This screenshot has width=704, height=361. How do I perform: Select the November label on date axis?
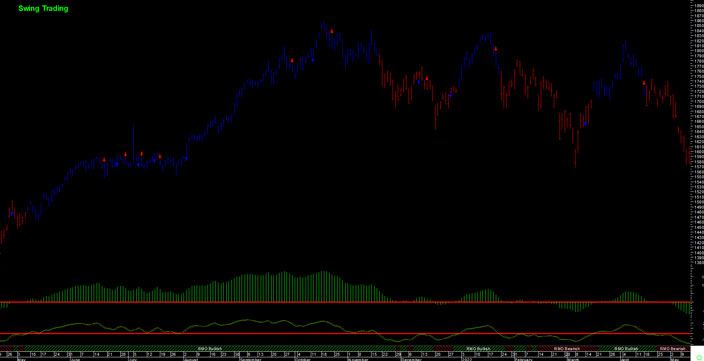pyautogui.click(x=359, y=360)
